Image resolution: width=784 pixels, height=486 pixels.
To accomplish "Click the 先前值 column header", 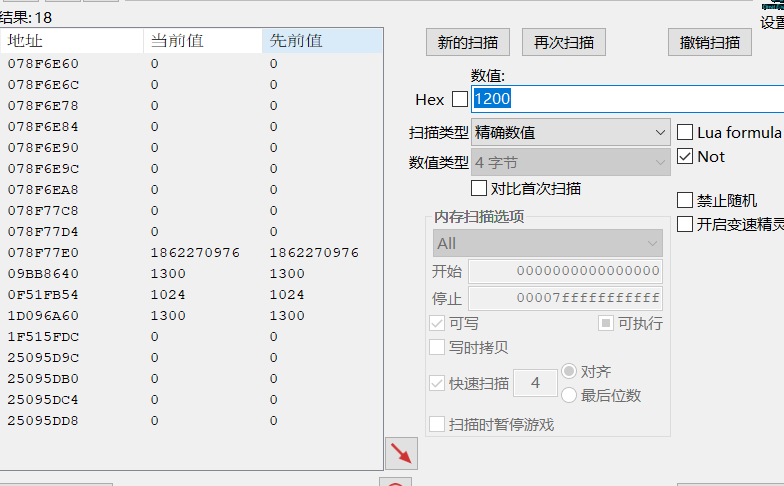I will [321, 40].
